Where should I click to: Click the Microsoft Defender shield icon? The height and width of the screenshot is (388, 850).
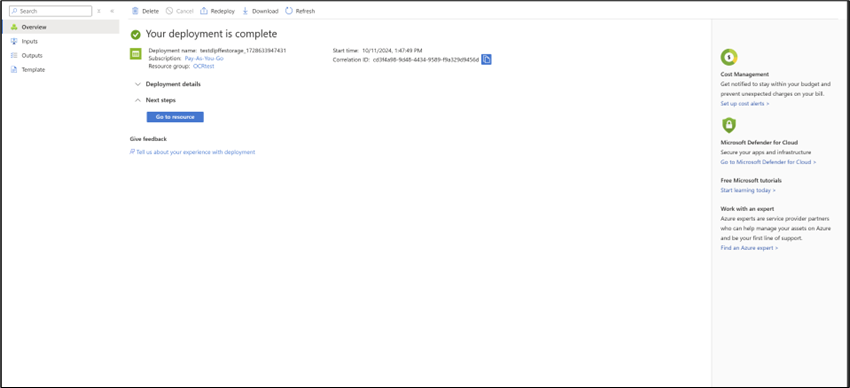(729, 125)
